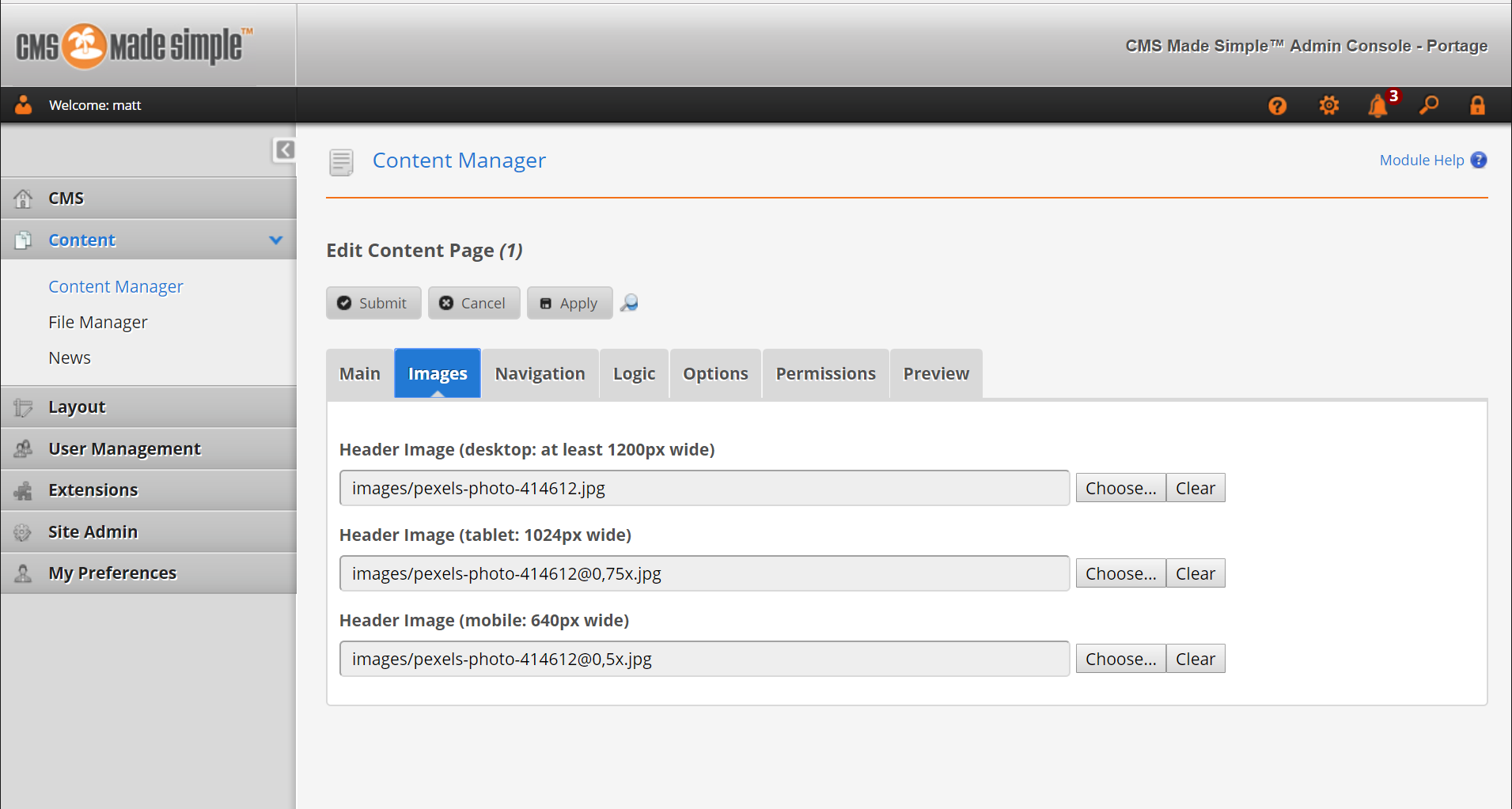
Task: Collapse the sidebar with the arrow toggle
Action: click(284, 149)
